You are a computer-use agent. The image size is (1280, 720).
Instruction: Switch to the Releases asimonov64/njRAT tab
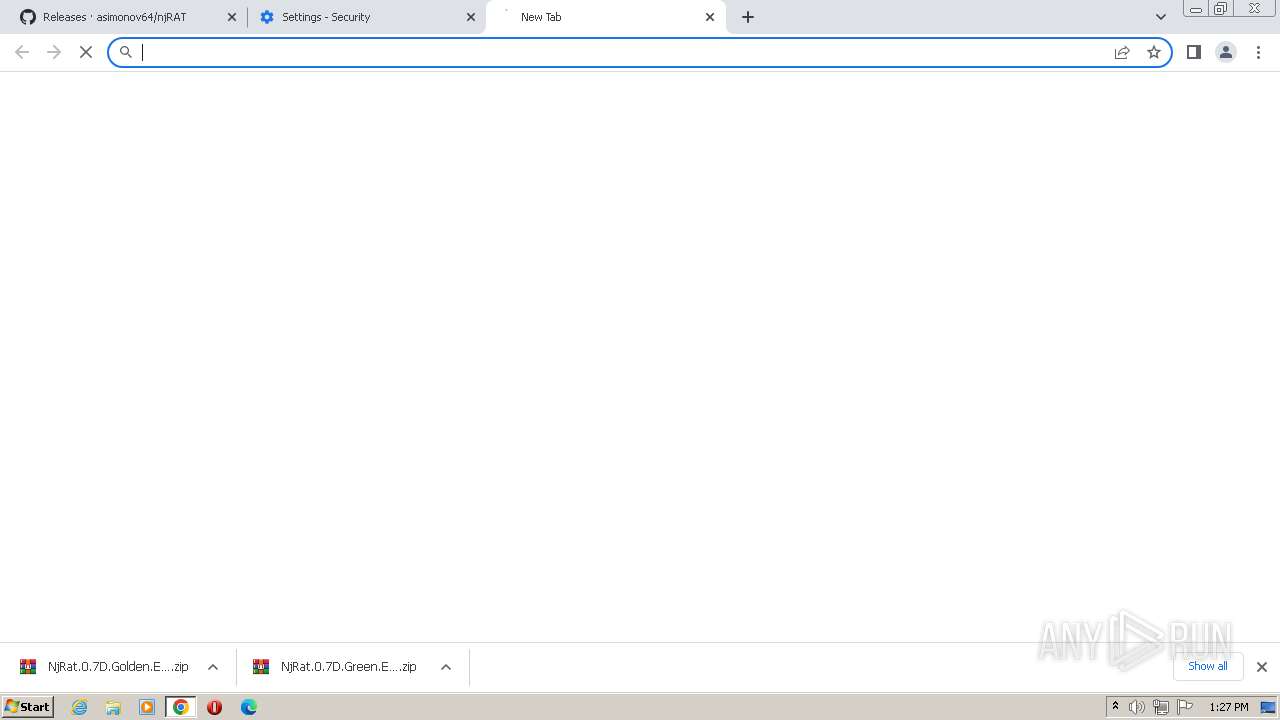pos(126,17)
